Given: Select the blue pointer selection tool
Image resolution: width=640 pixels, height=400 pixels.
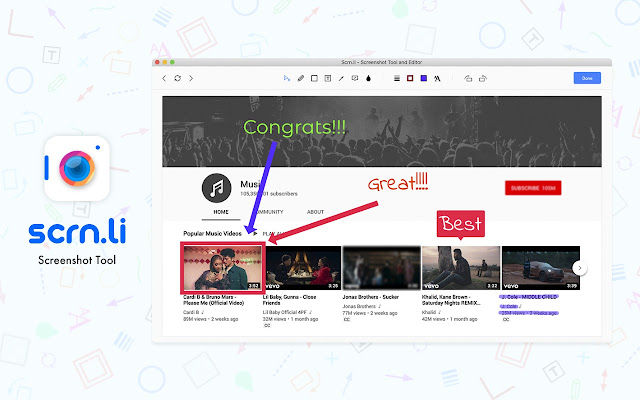Looking at the screenshot, I should (287, 78).
